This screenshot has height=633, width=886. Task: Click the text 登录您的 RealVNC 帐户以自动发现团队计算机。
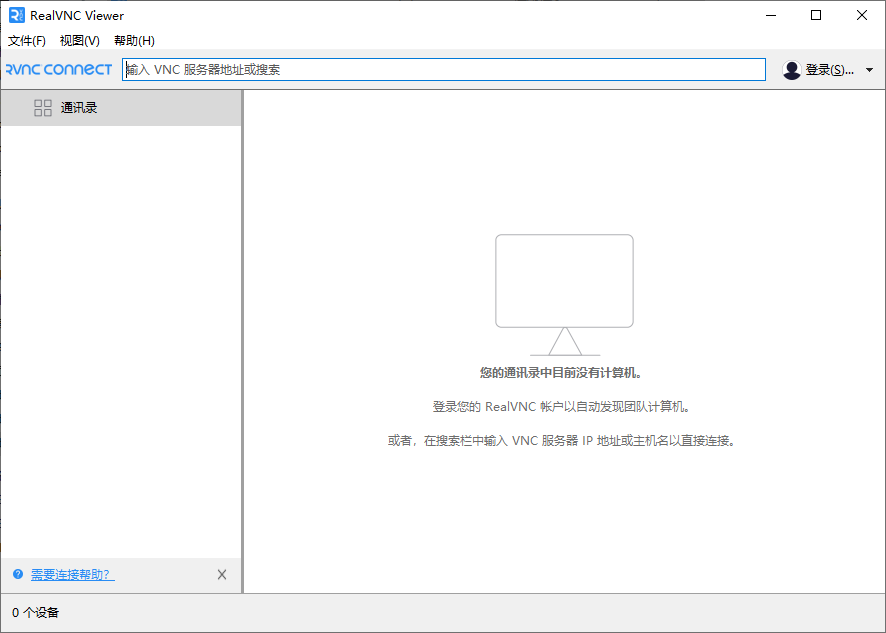pyautogui.click(x=562, y=407)
